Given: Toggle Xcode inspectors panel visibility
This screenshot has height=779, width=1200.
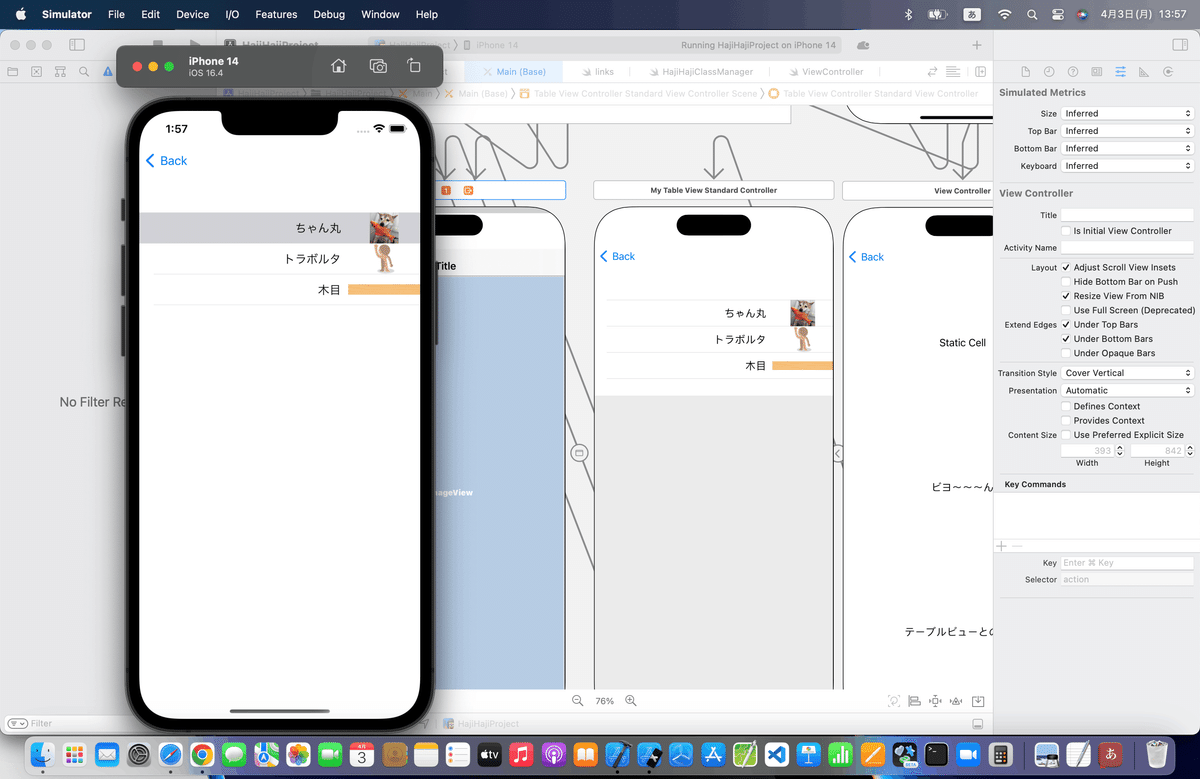Looking at the screenshot, I should click(x=1179, y=45).
